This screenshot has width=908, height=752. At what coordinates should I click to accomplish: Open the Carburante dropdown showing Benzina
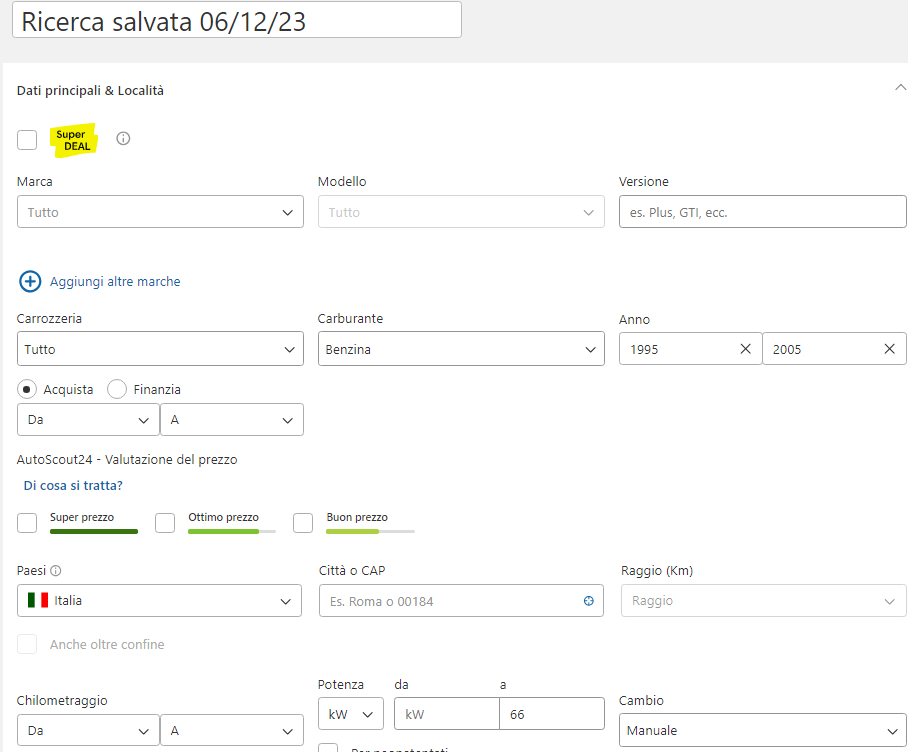(x=460, y=349)
